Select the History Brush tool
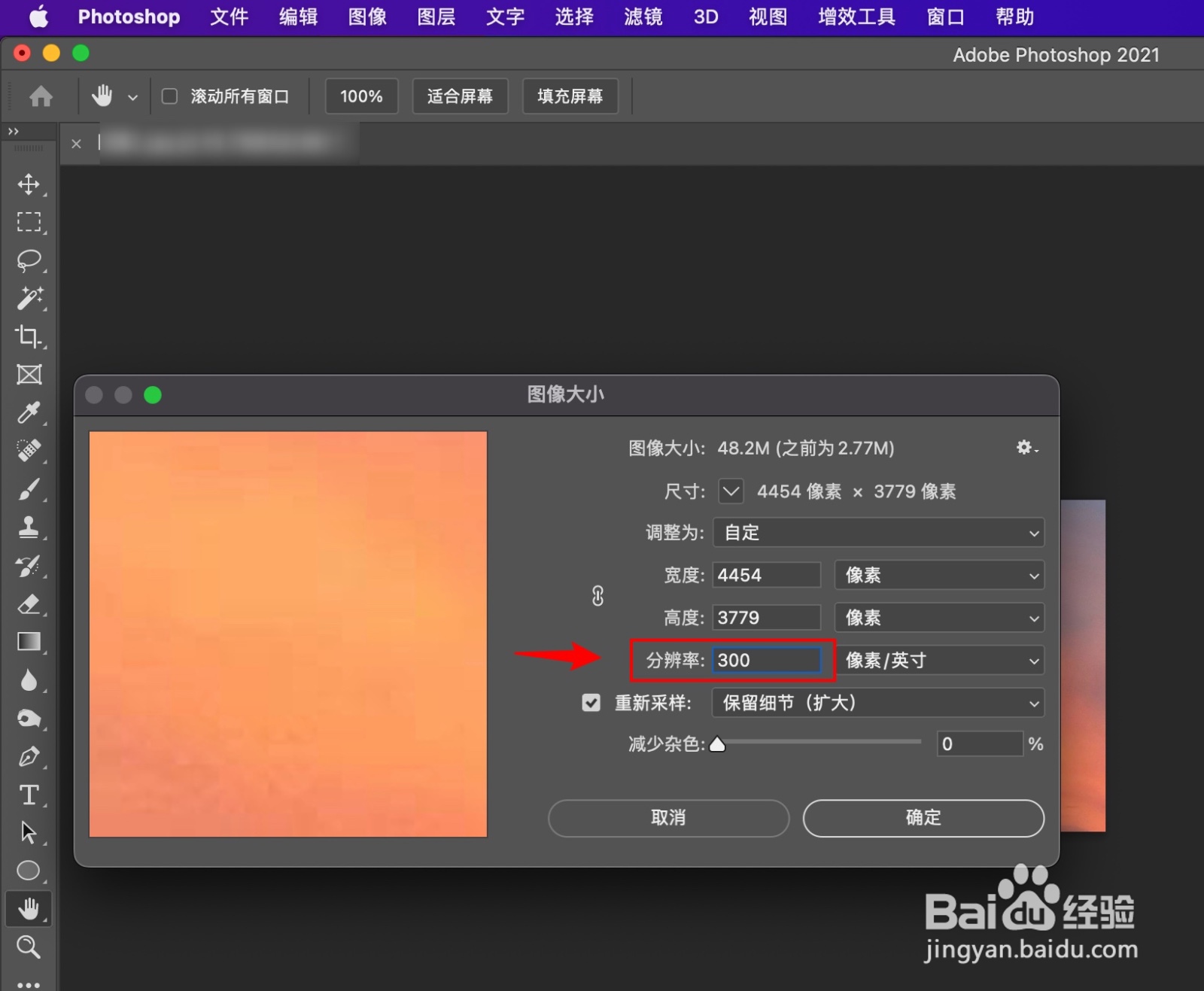This screenshot has height=991, width=1204. click(x=29, y=565)
